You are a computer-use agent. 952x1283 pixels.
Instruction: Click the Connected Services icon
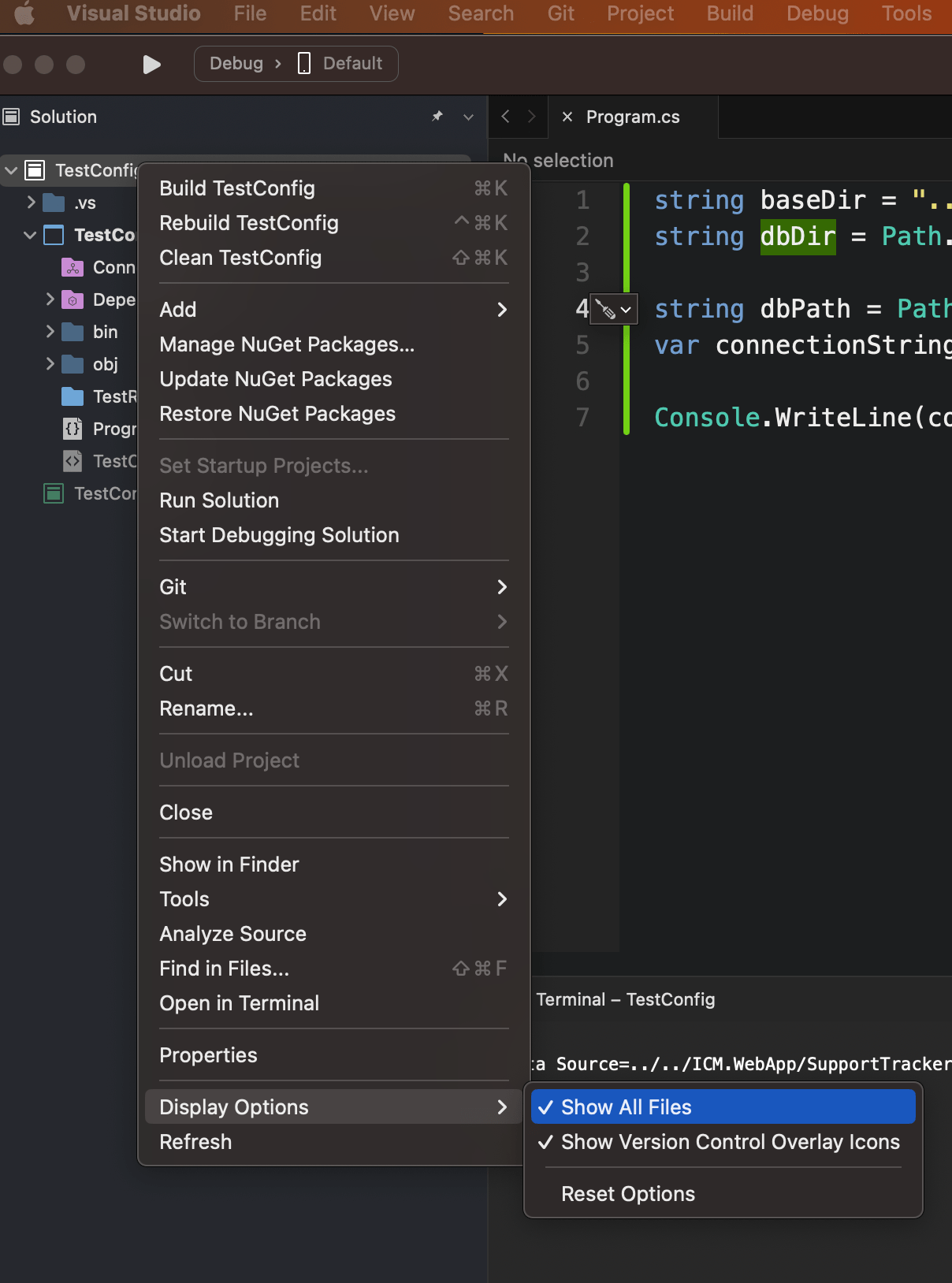click(73, 267)
